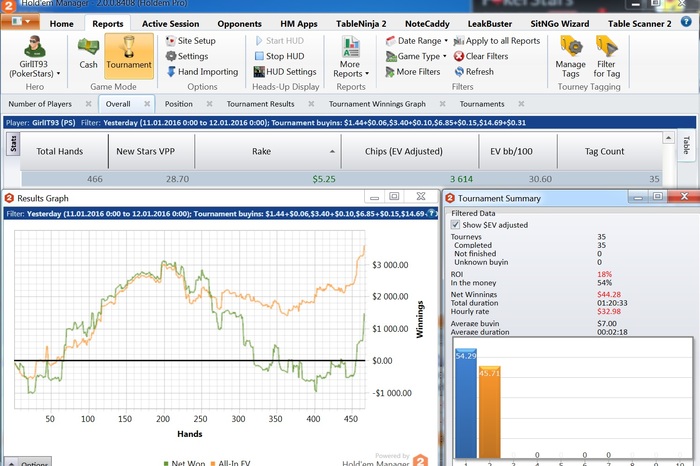
Task: Clear Filters with red X icon
Action: [481, 56]
